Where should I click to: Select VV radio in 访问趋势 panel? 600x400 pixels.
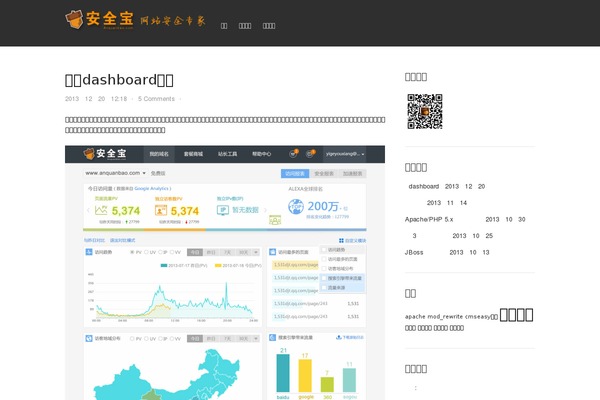172,252
